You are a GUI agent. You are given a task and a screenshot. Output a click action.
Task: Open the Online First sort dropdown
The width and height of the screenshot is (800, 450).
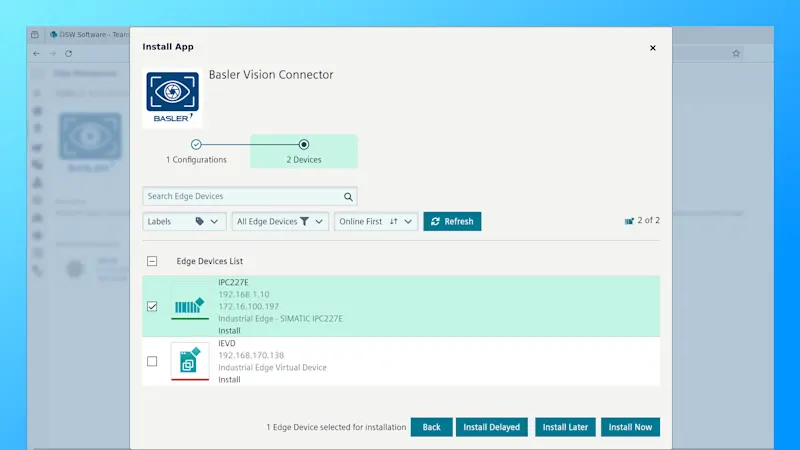376,221
